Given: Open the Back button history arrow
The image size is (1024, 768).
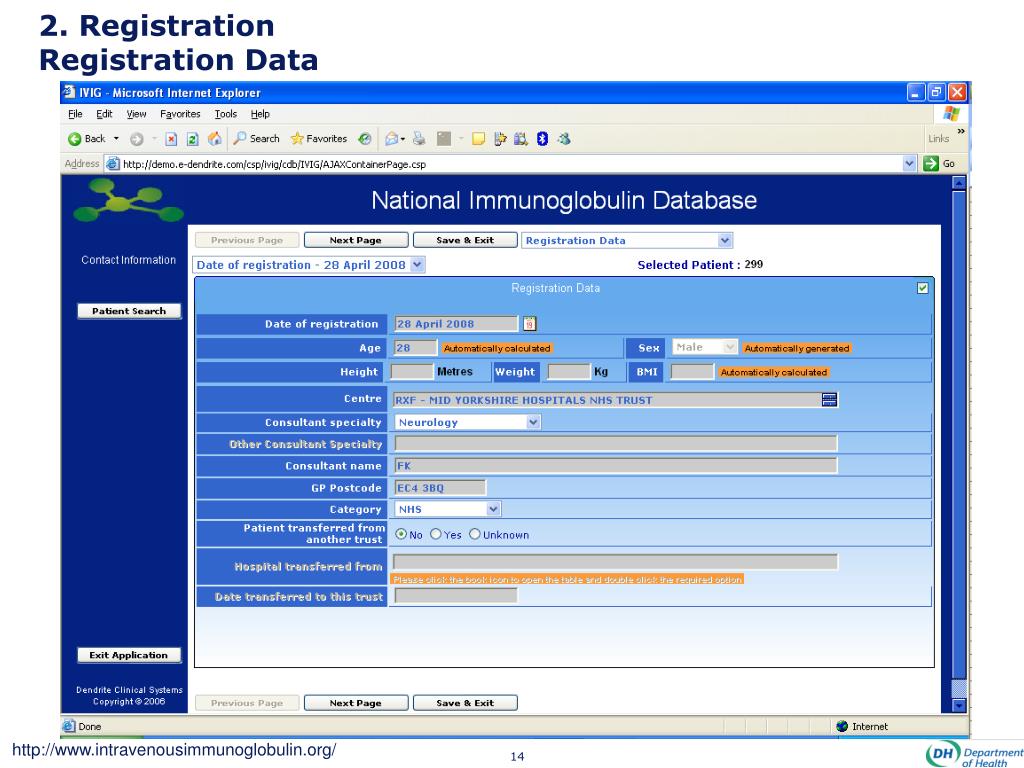Looking at the screenshot, I should coord(116,138).
